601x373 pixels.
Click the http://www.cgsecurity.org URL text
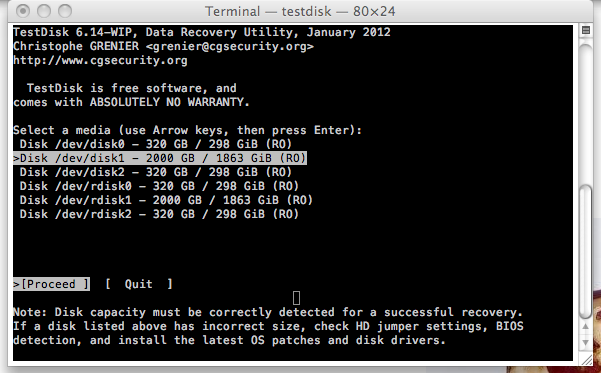[100, 60]
